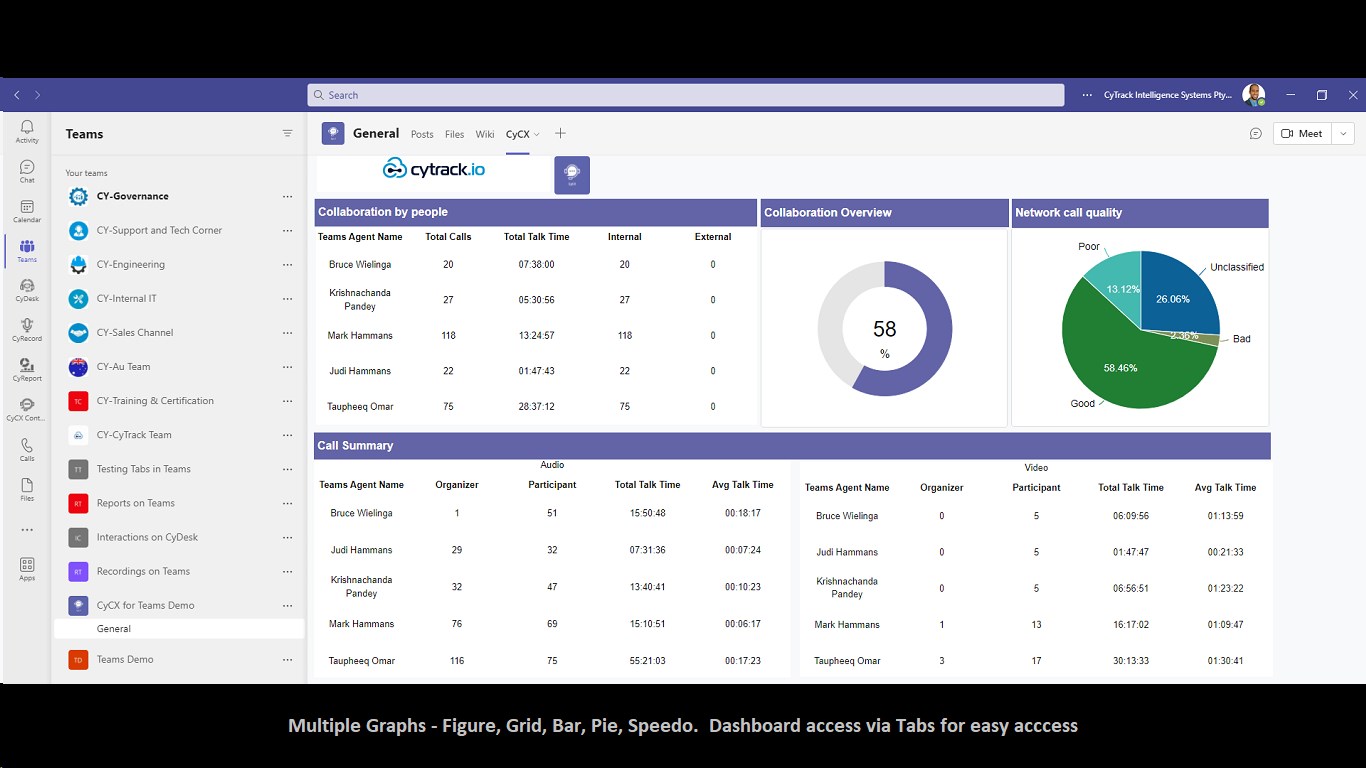This screenshot has width=1366, height=768.
Task: Open Chat in the left rail
Action: point(27,171)
